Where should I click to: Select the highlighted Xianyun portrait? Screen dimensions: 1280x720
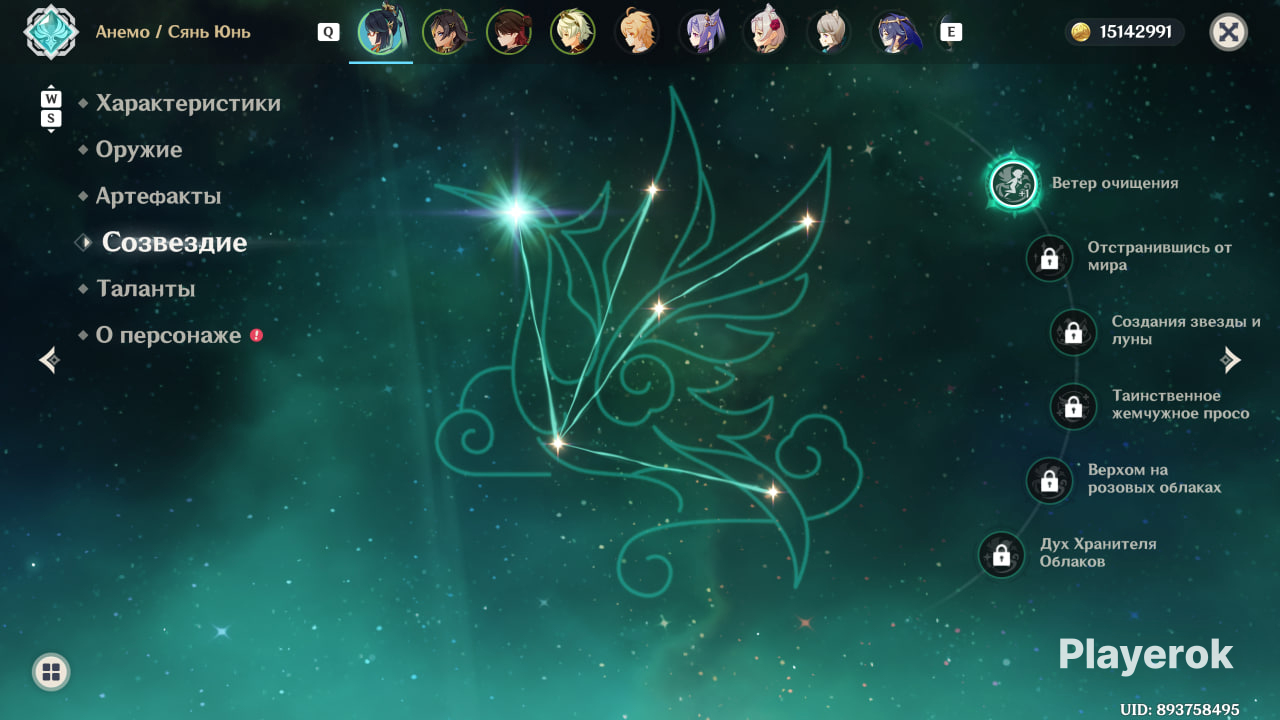[381, 32]
